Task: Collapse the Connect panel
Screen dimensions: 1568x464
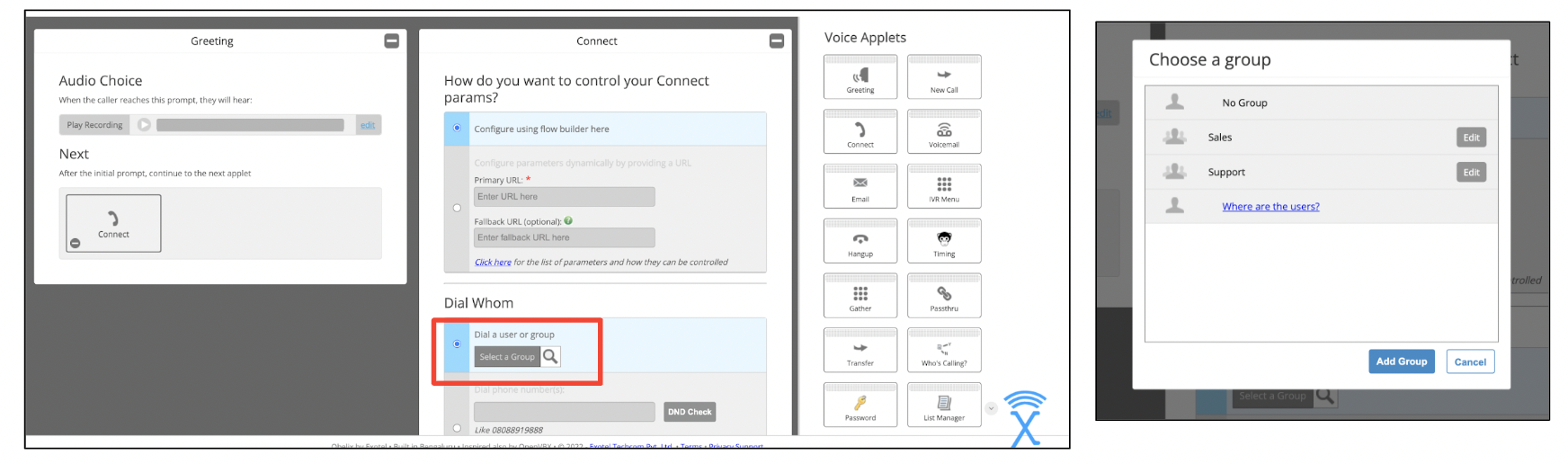Action: click(x=777, y=41)
